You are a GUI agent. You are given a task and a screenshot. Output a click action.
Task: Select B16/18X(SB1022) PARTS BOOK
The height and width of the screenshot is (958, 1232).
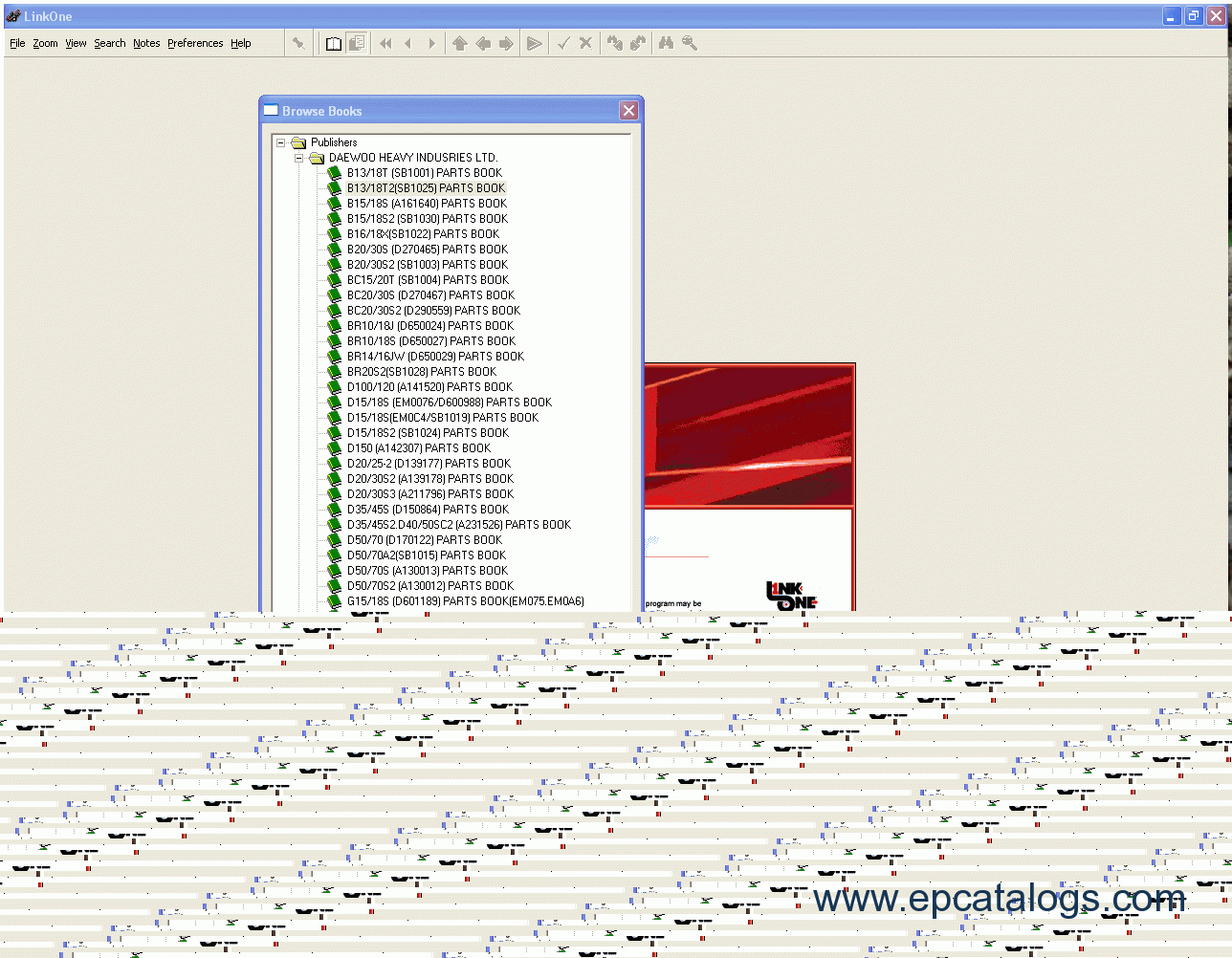pyautogui.click(x=423, y=234)
